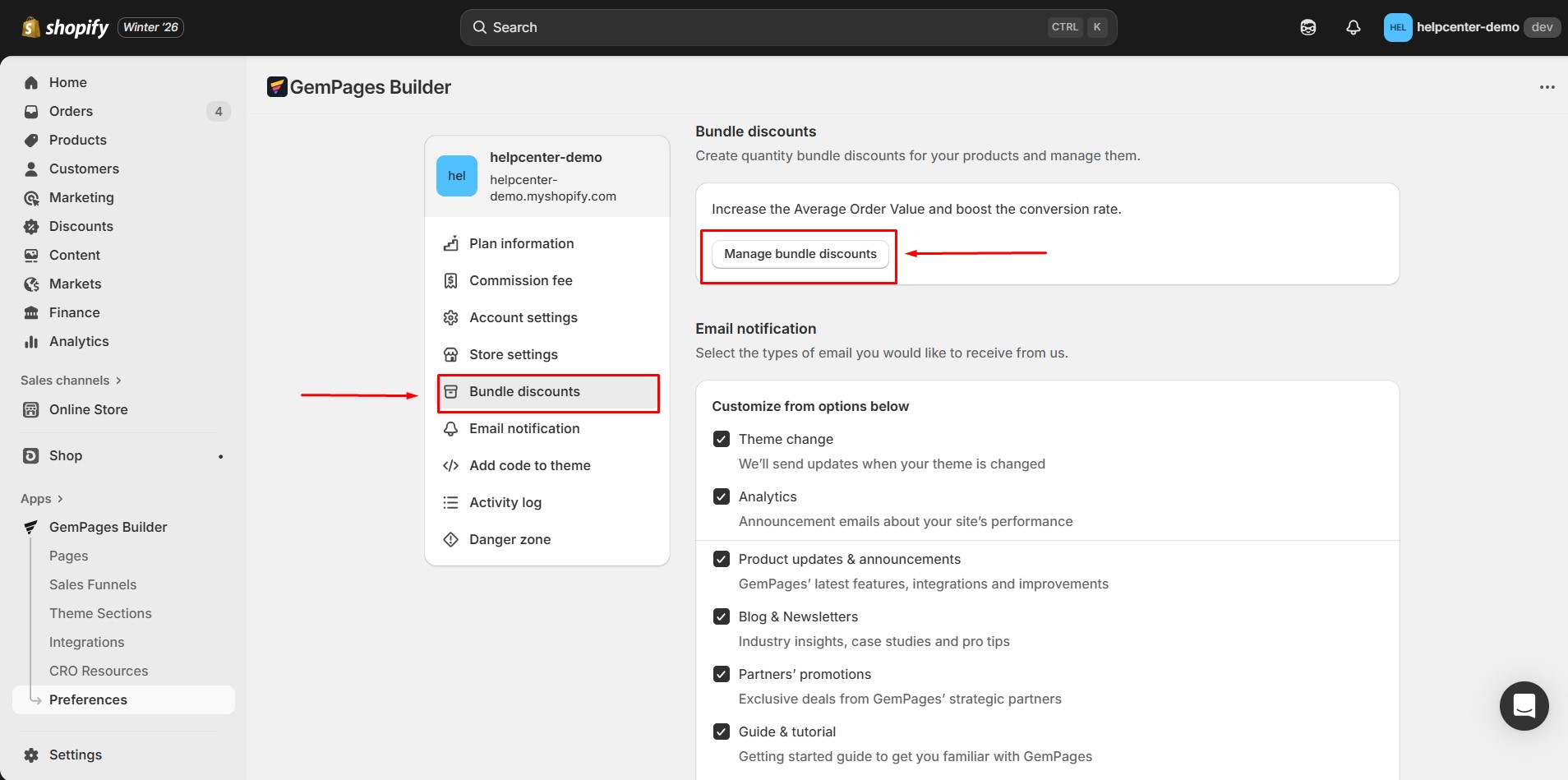Image resolution: width=1568 pixels, height=780 pixels.
Task: Open the Add code to theme option
Action: 529,465
